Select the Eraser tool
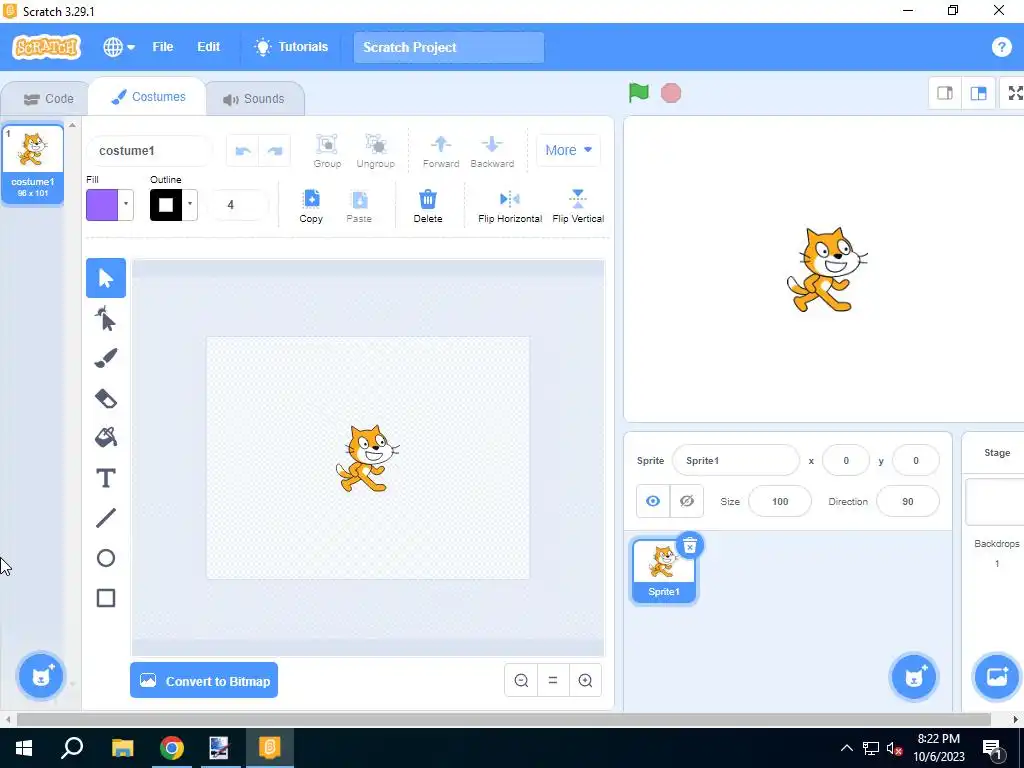Screen dimensions: 1024x768 106,398
